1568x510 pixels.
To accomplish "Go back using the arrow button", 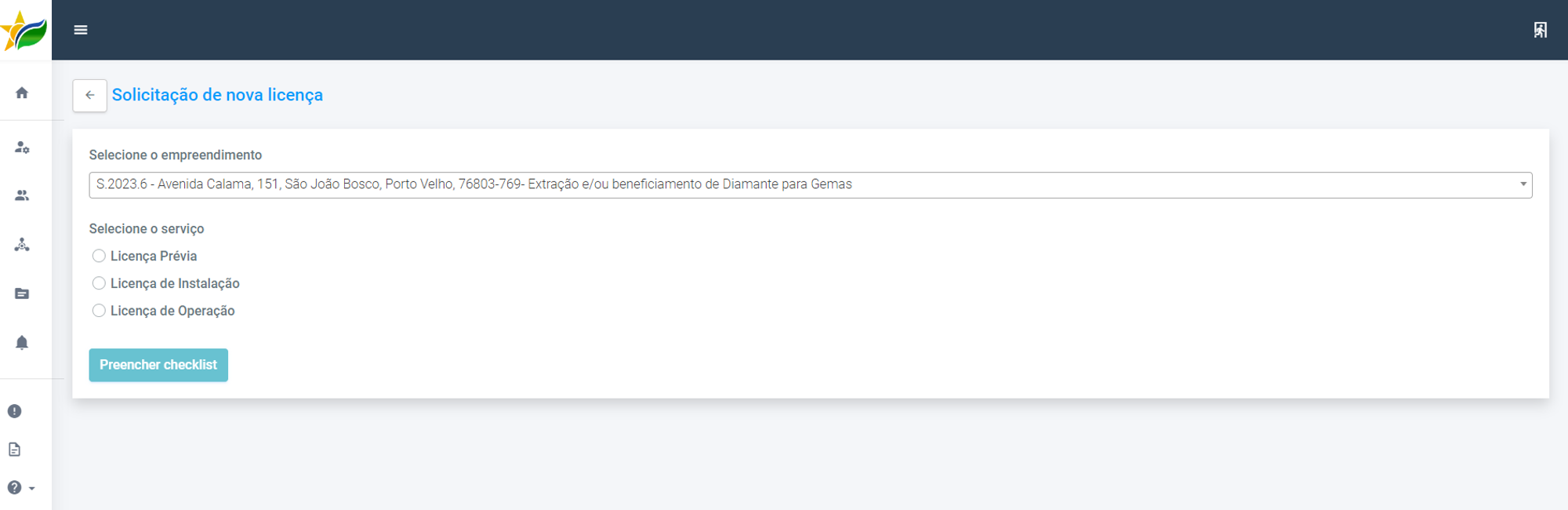I will point(90,95).
